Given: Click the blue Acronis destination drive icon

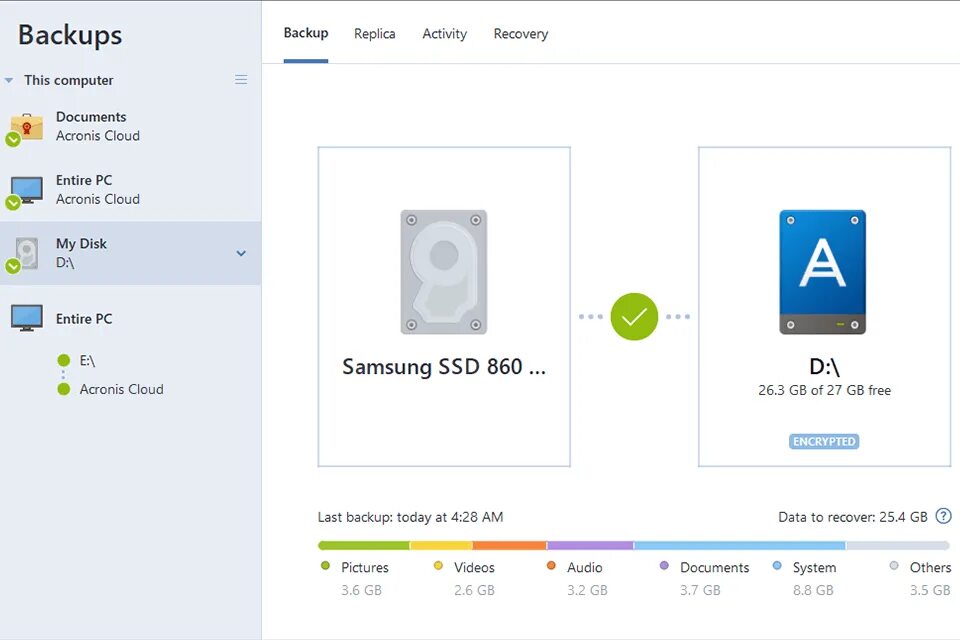Looking at the screenshot, I should pos(823,270).
